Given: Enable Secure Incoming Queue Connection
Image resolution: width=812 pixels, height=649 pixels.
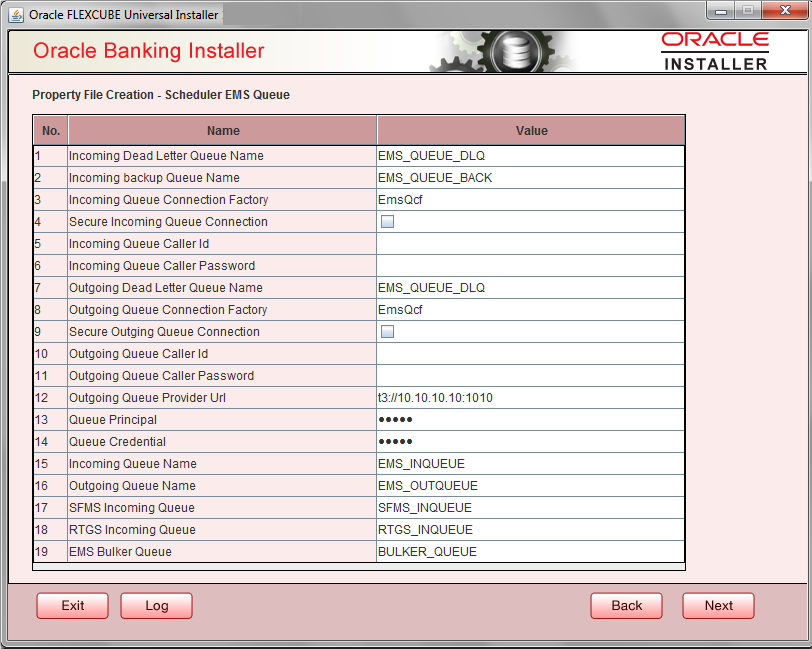Looking at the screenshot, I should pyautogui.click(x=385, y=221).
